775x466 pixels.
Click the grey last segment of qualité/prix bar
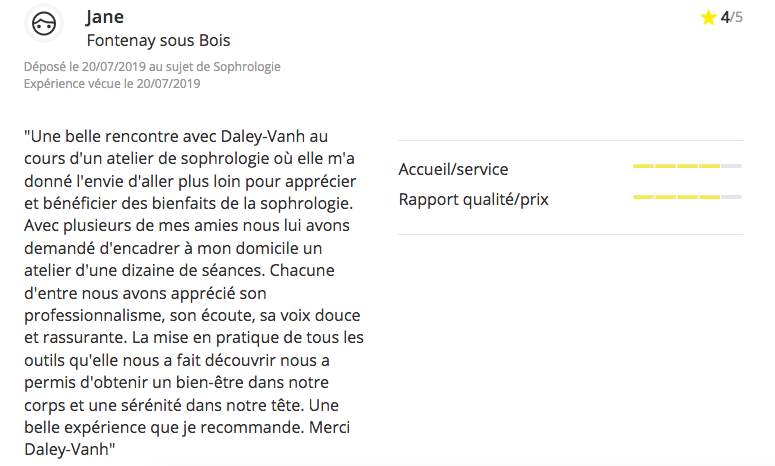coord(732,197)
